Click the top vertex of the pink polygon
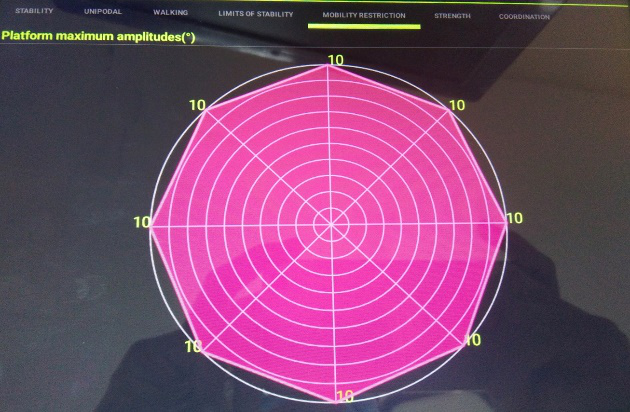Screen dimensions: 630x412 tap(329, 67)
